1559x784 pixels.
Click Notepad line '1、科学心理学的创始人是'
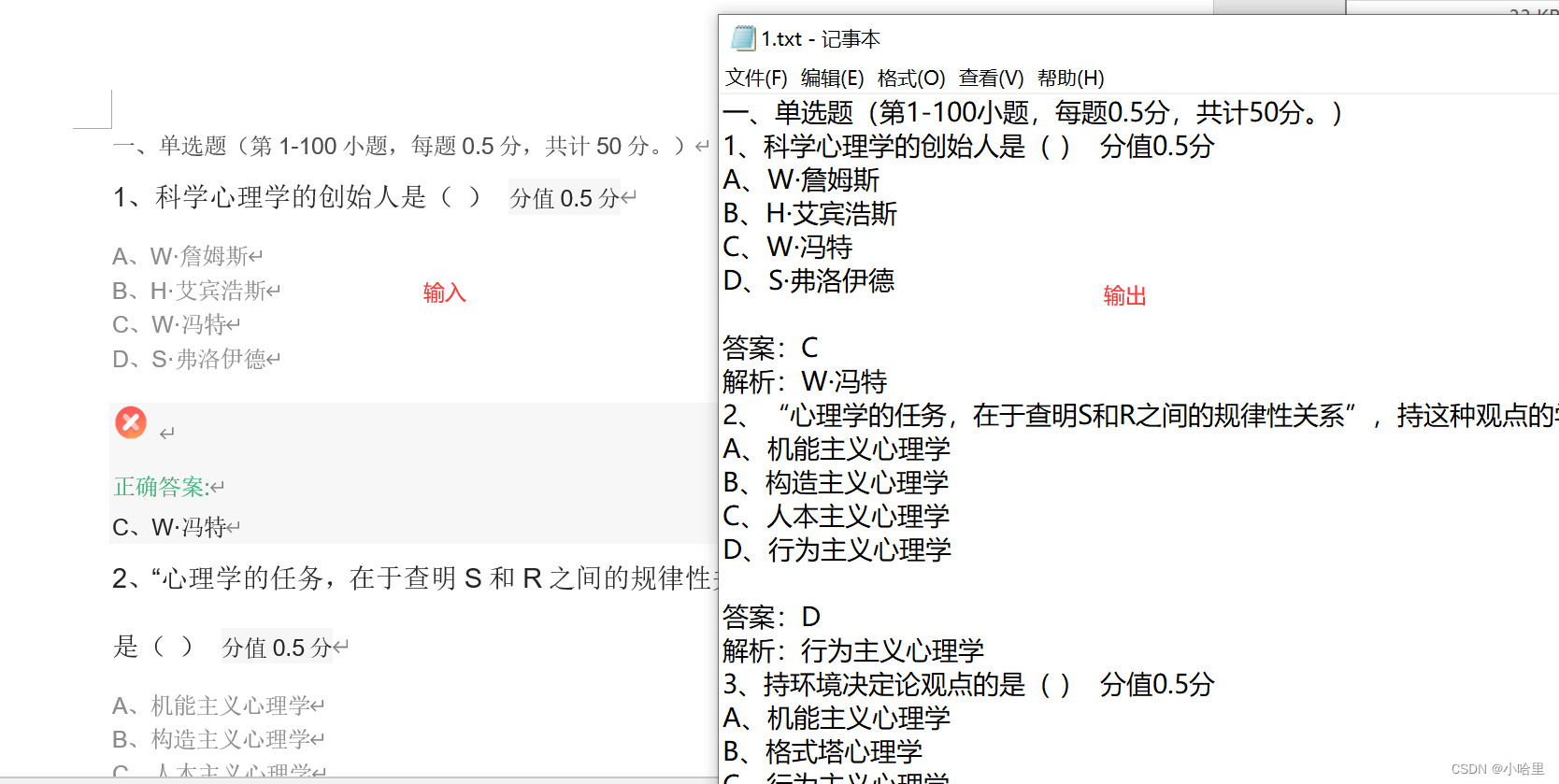(968, 147)
